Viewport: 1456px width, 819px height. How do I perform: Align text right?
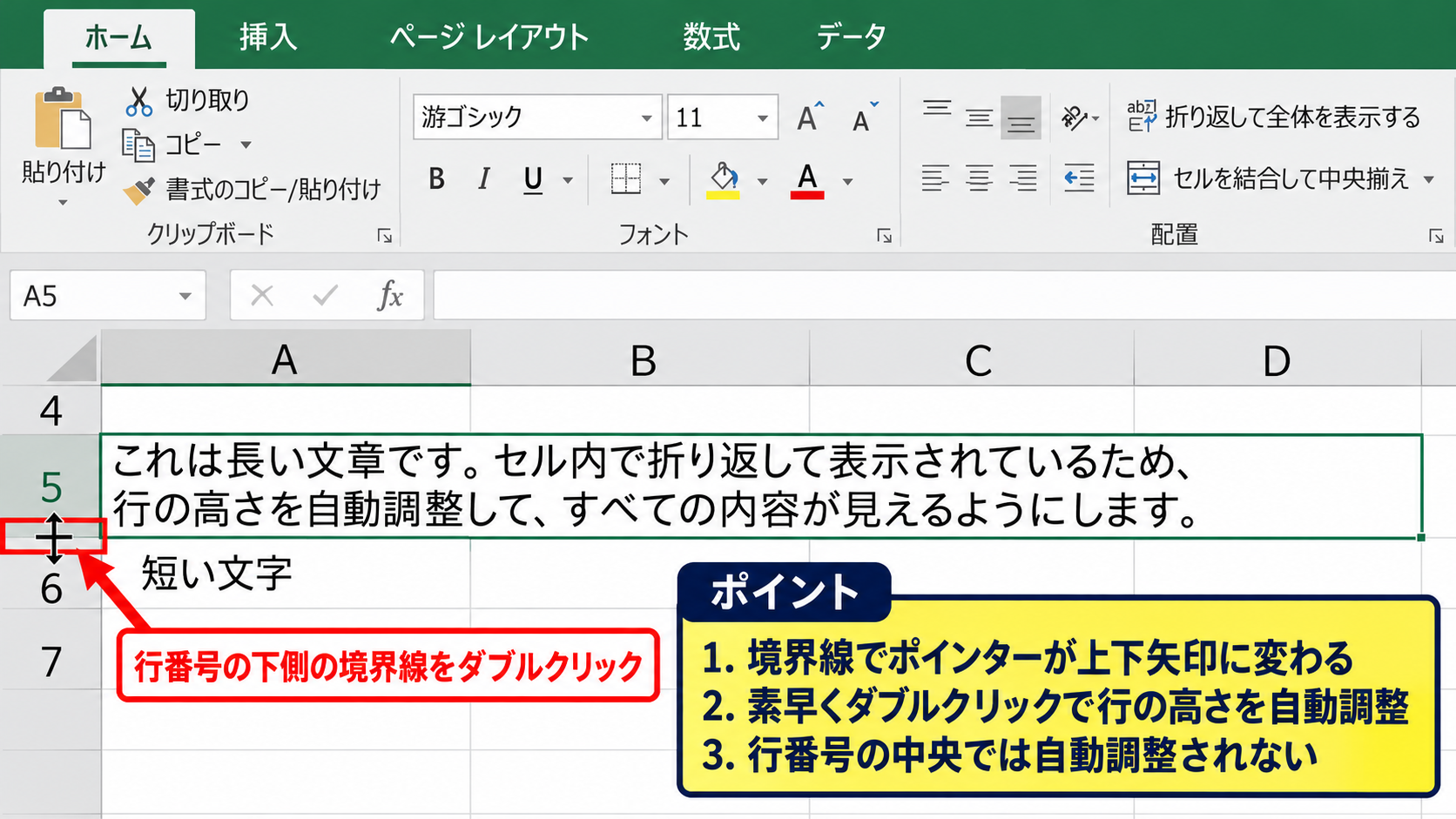pyautogui.click(x=1022, y=178)
